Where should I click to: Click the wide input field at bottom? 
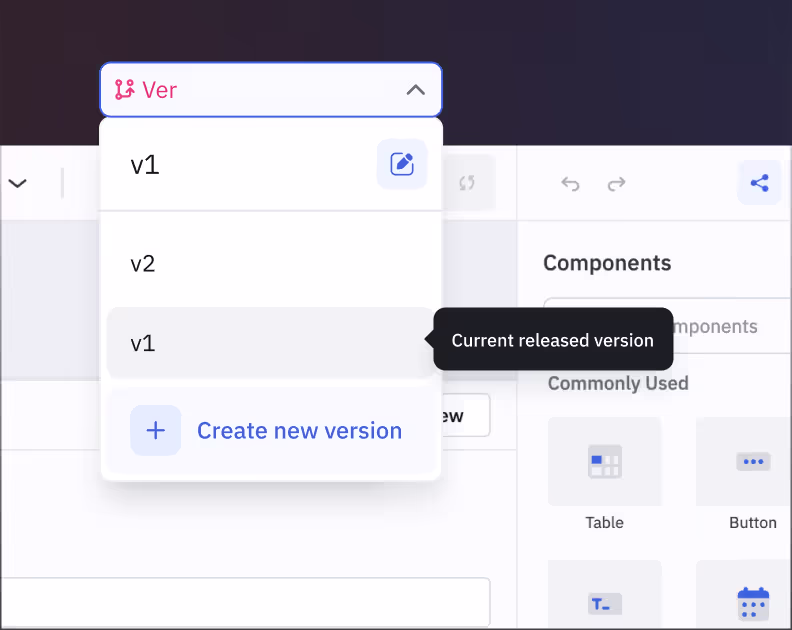tap(245, 602)
